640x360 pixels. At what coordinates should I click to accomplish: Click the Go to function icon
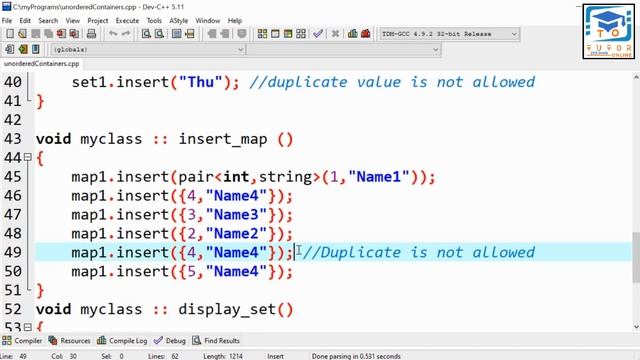point(177,34)
